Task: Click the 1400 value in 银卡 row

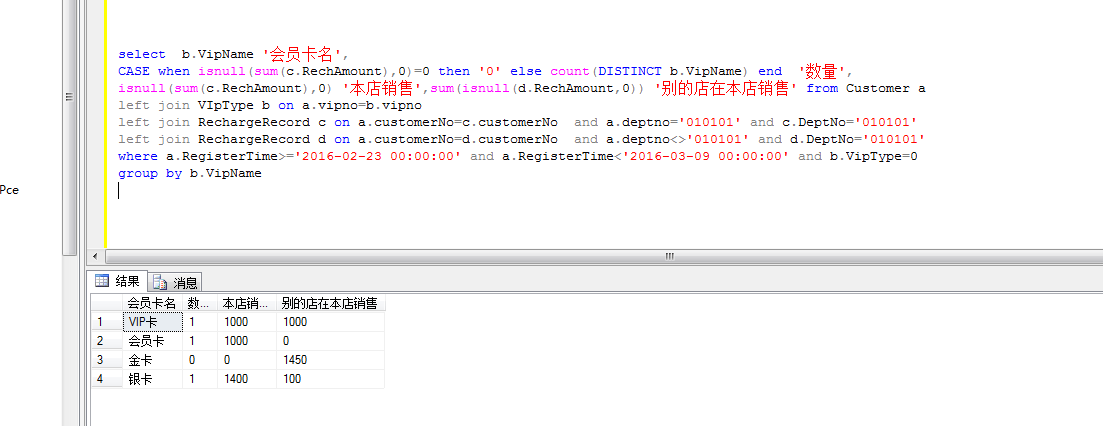Action: tap(247, 379)
